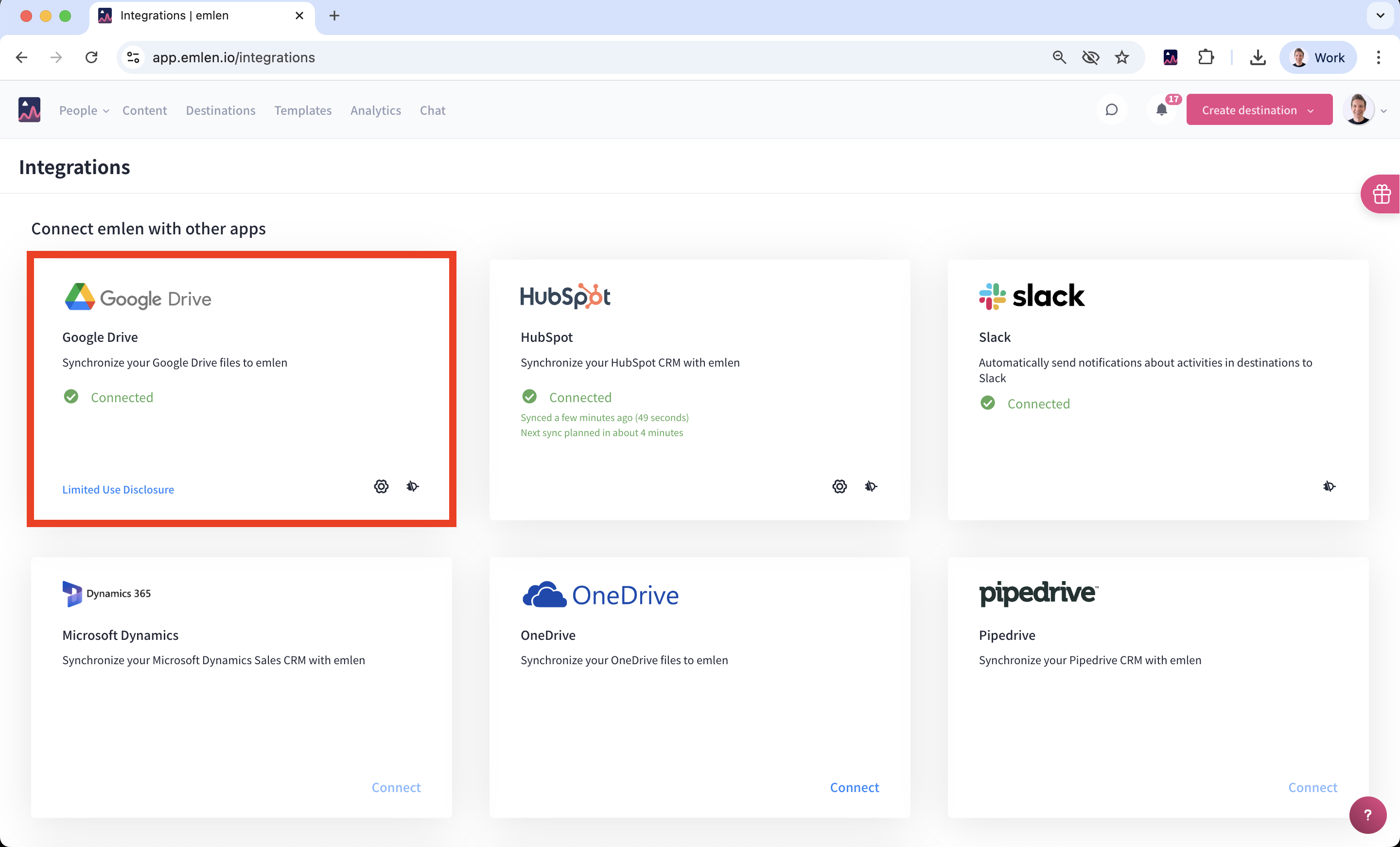The height and width of the screenshot is (847, 1400).
Task: Go to the Templates tab
Action: [x=302, y=110]
